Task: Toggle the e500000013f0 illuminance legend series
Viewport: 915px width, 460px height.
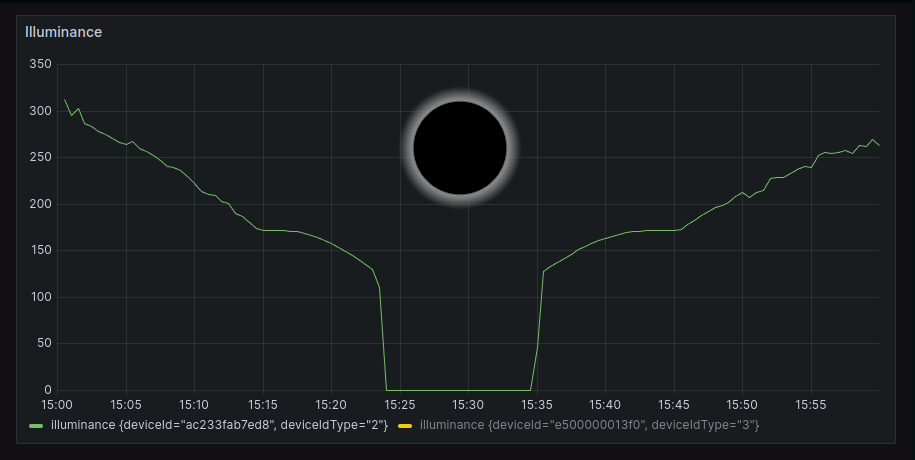Action: (x=589, y=426)
